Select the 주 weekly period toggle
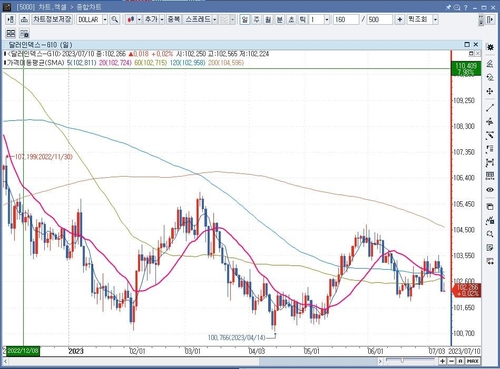 [256, 20]
